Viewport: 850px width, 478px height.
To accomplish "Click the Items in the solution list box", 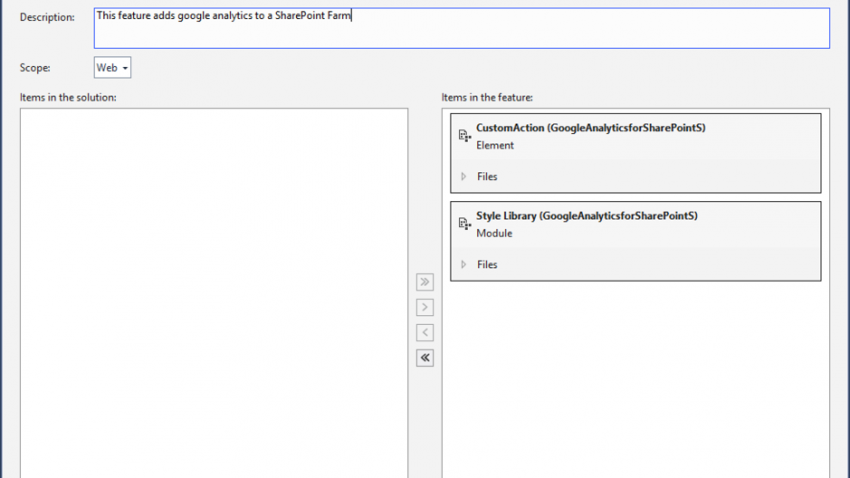I will 214,293.
